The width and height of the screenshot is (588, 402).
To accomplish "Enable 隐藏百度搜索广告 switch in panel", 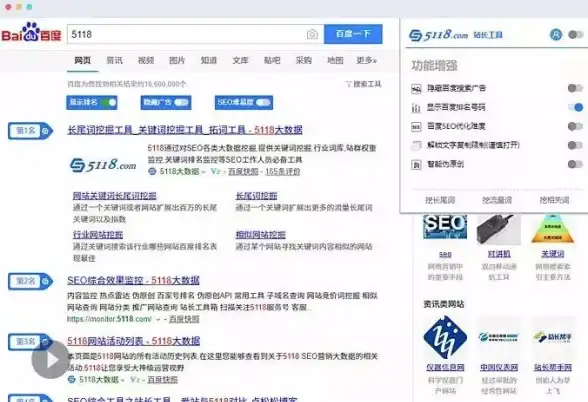I will click(x=575, y=88).
